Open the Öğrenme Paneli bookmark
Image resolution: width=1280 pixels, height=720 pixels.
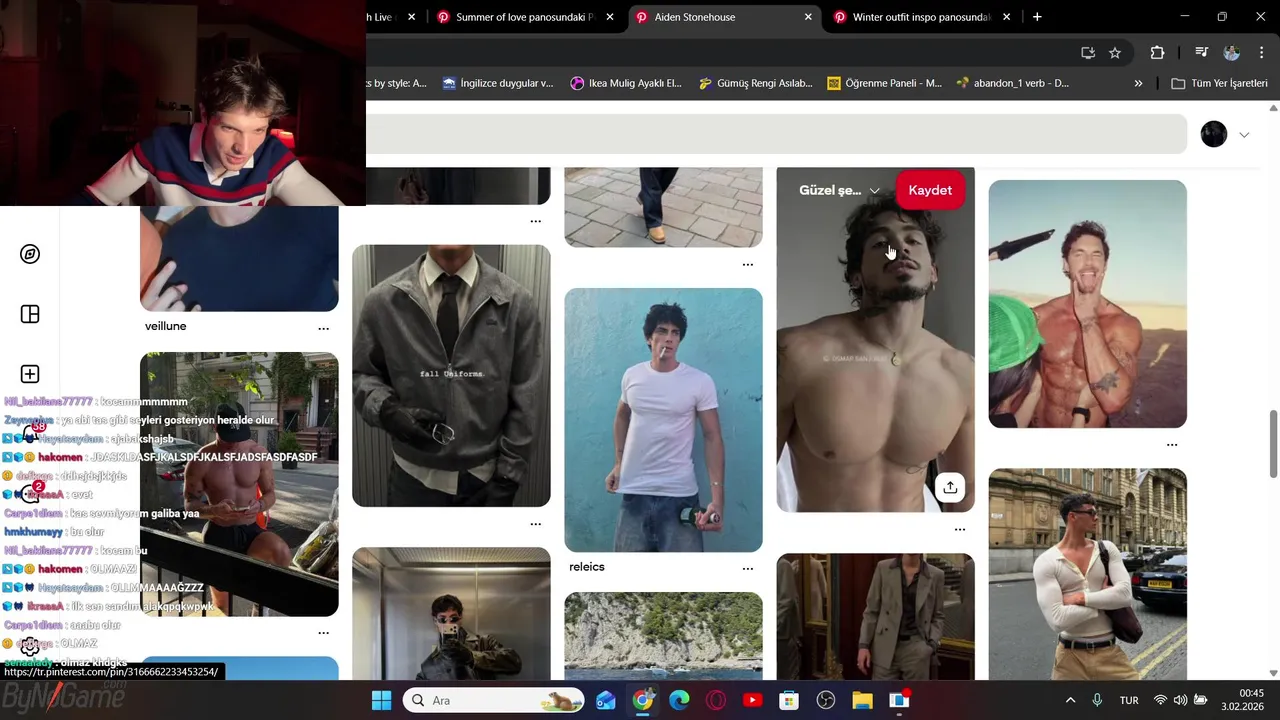point(884,83)
